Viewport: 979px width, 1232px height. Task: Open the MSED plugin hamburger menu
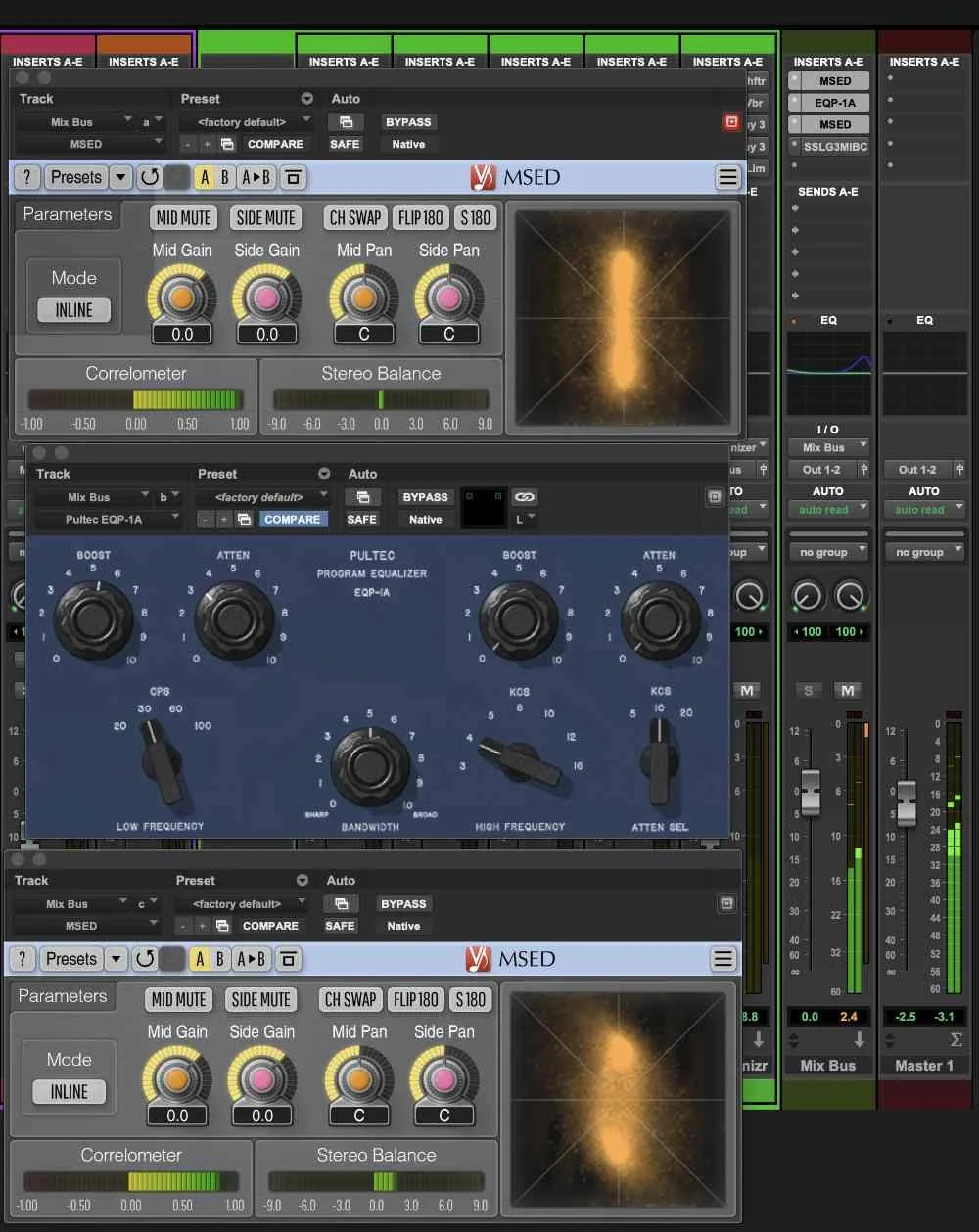(x=728, y=177)
